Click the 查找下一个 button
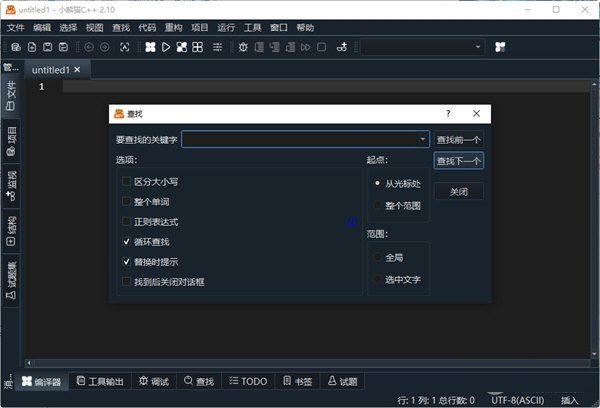The width and height of the screenshot is (600, 408). click(459, 161)
